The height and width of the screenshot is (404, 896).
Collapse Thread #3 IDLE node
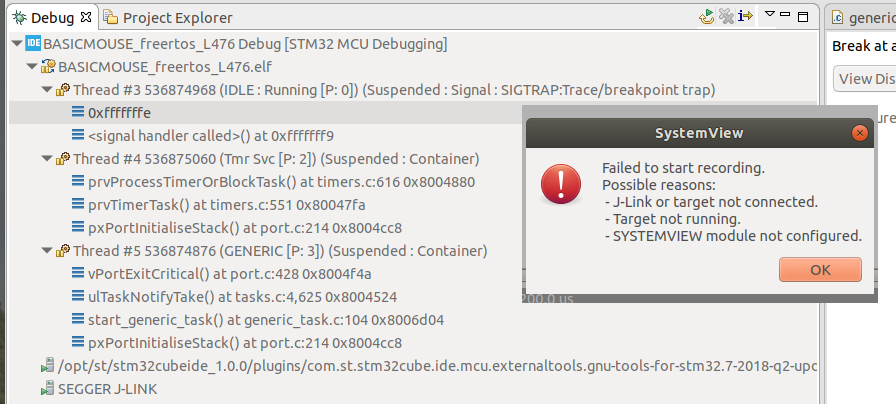[x=47, y=90]
